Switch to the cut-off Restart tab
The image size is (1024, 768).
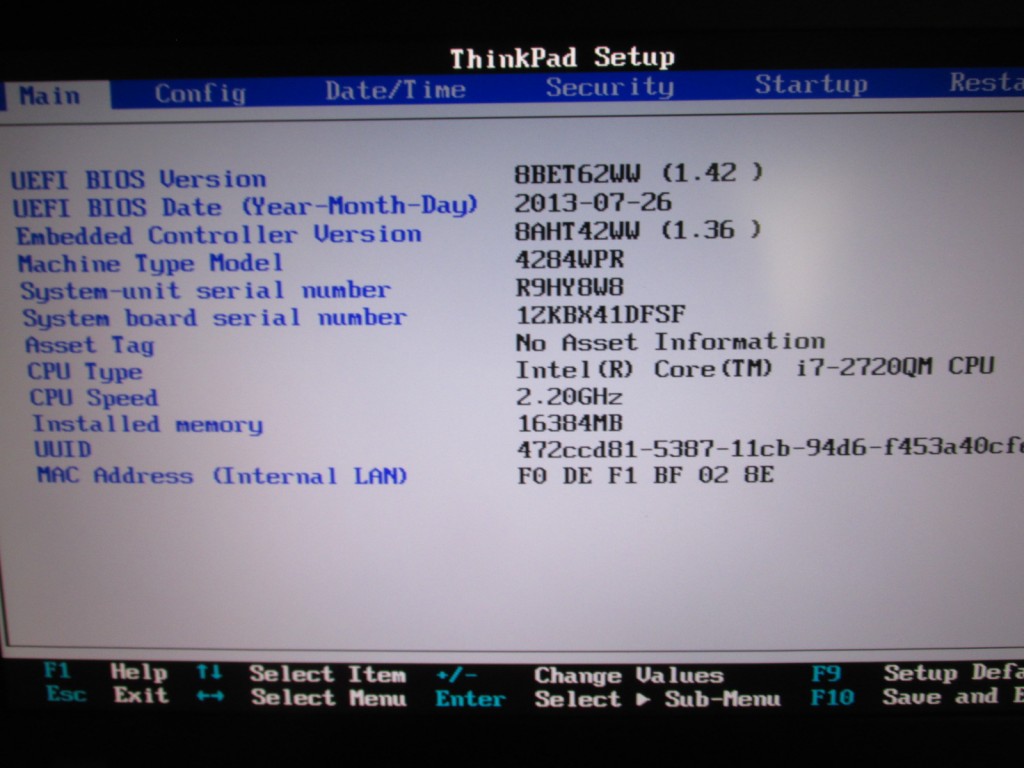pos(986,82)
